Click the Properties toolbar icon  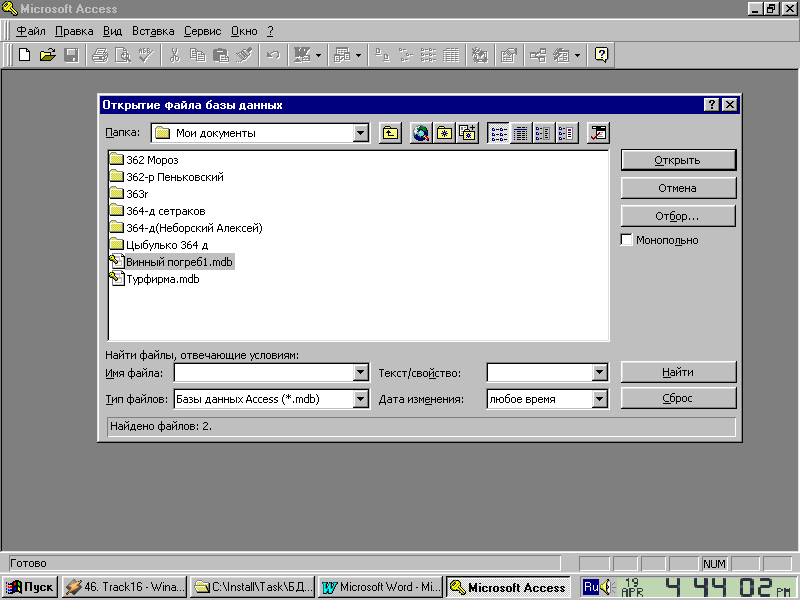point(508,55)
